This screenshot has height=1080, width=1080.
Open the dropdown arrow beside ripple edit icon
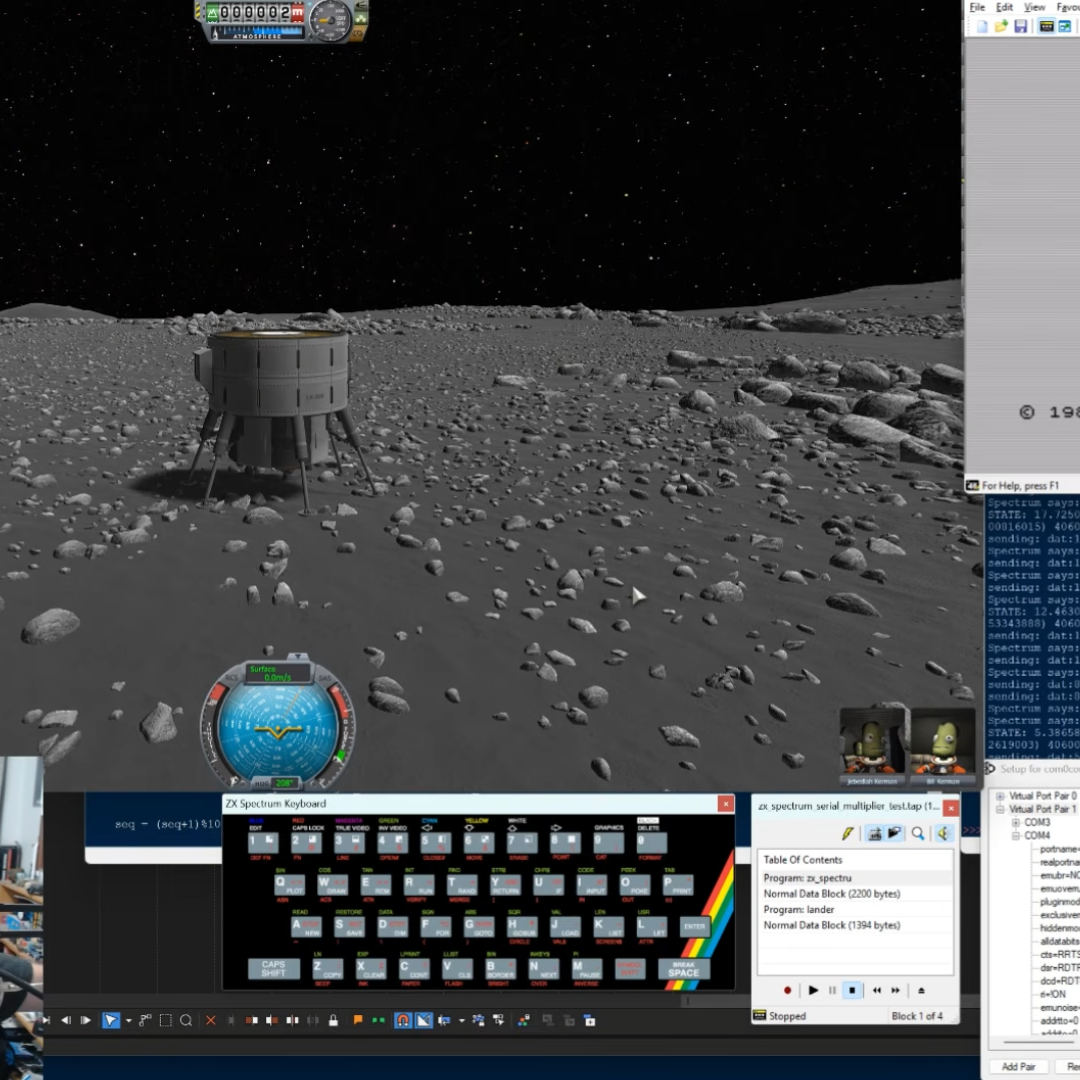[461, 1021]
